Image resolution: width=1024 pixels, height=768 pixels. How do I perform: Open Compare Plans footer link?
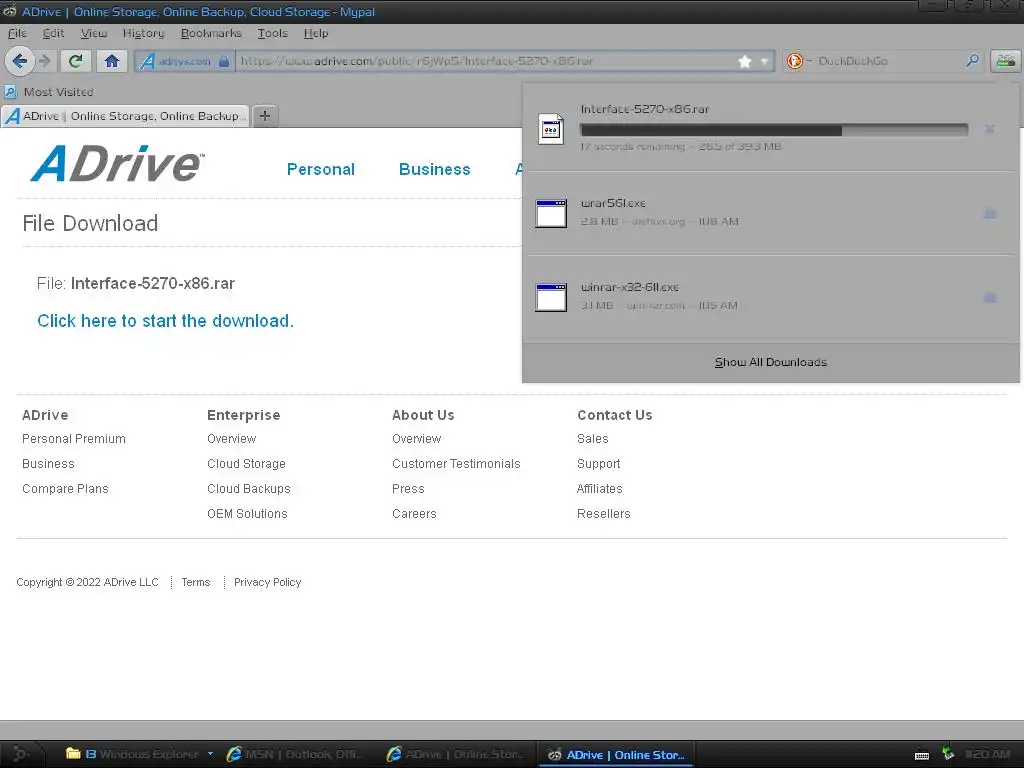pyautogui.click(x=65, y=488)
